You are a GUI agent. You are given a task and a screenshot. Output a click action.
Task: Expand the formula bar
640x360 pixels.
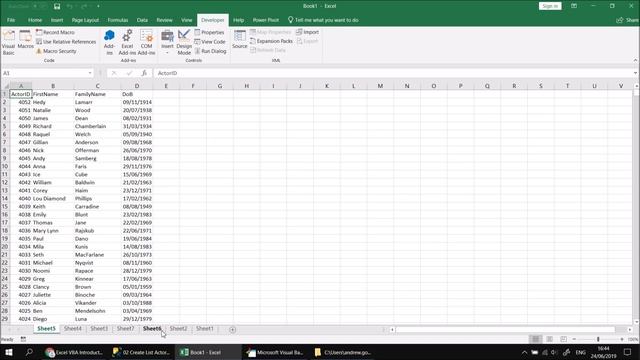coord(635,73)
